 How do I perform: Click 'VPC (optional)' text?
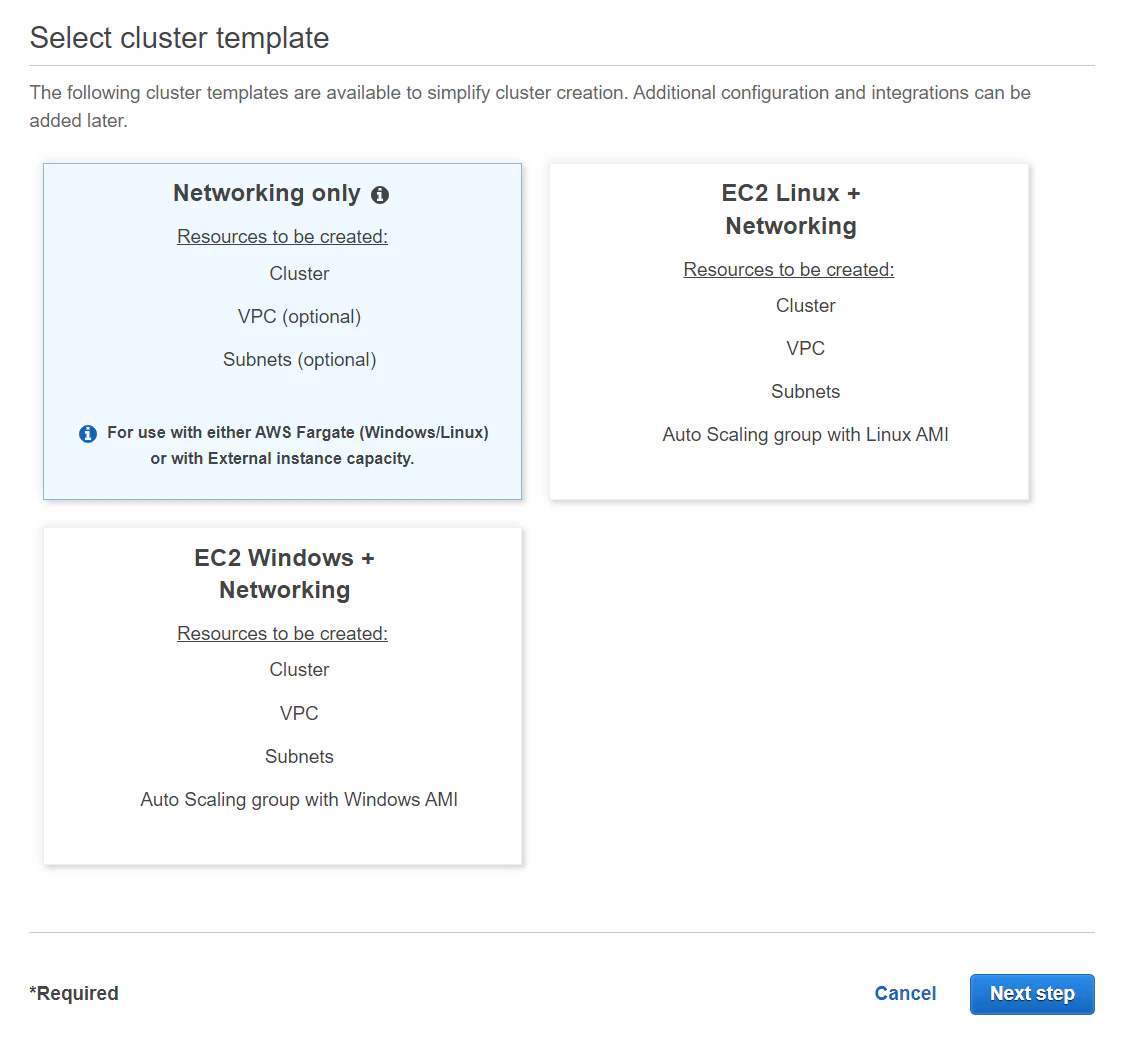point(299,317)
